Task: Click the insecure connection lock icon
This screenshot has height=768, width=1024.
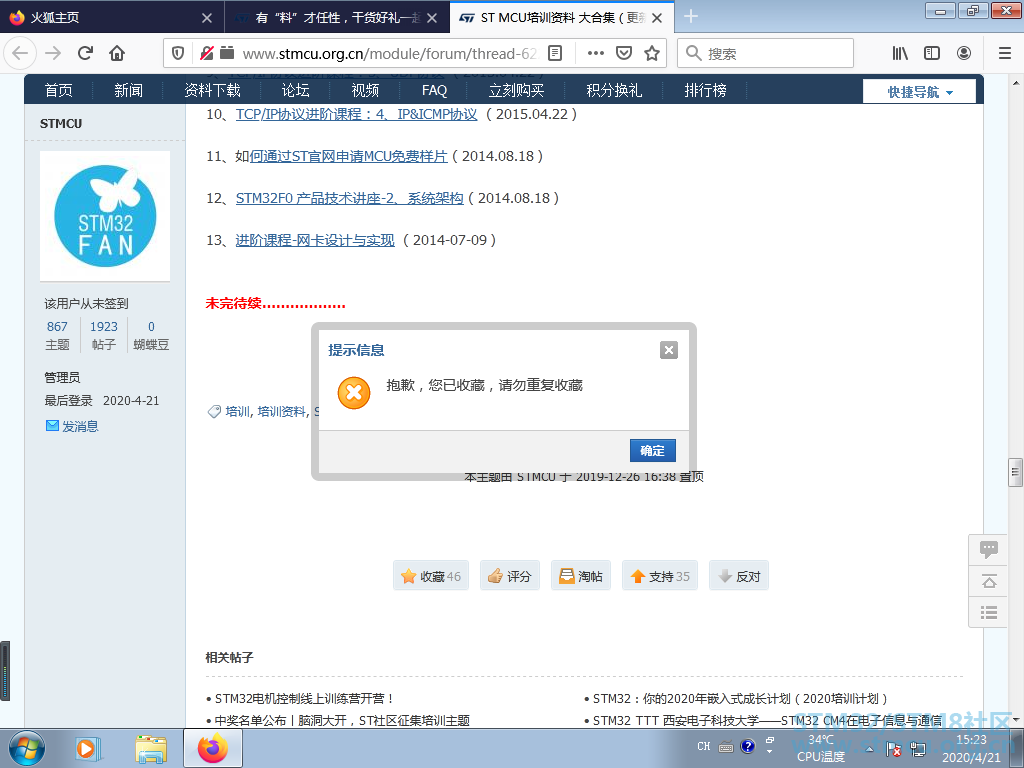Action: (206, 54)
